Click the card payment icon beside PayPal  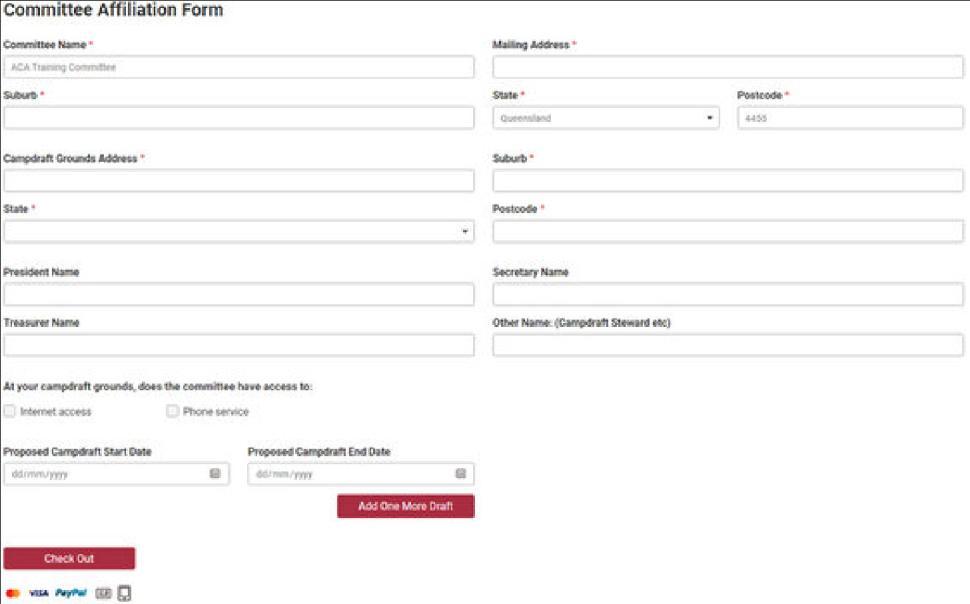point(103,593)
